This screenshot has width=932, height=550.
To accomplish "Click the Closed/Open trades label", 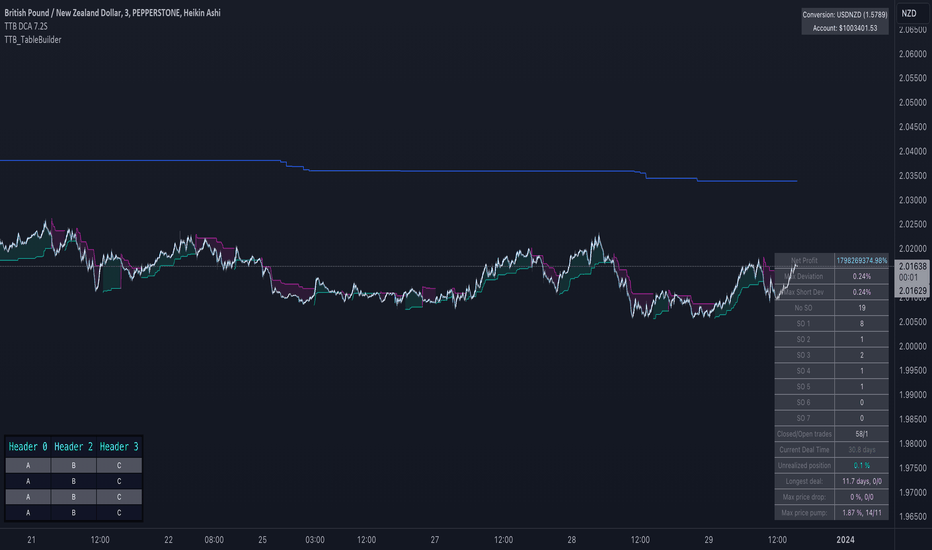I will click(x=804, y=434).
